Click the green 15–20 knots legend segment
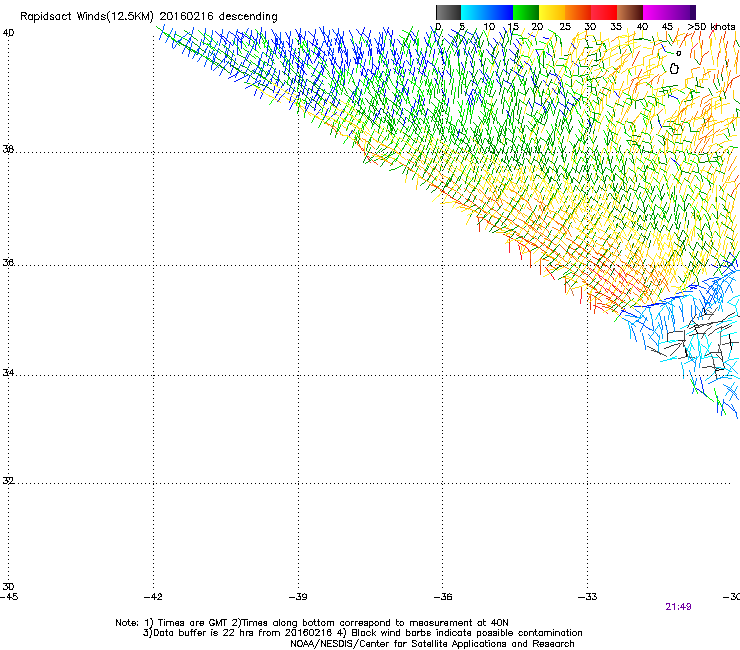Image resolution: width=740 pixels, height=650 pixels. click(x=526, y=12)
